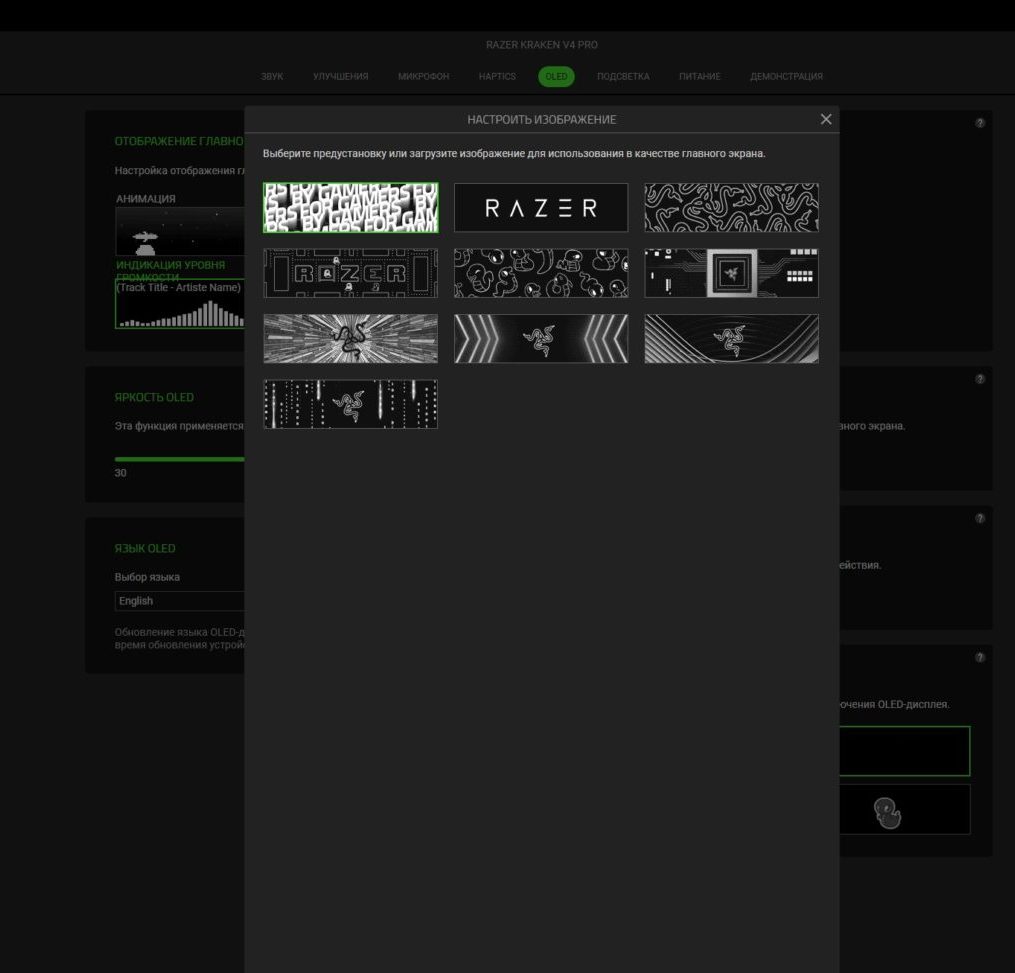The height and width of the screenshot is (973, 1015).
Task: Select the pixel arcade RAZER maze preset
Action: pyautogui.click(x=350, y=273)
